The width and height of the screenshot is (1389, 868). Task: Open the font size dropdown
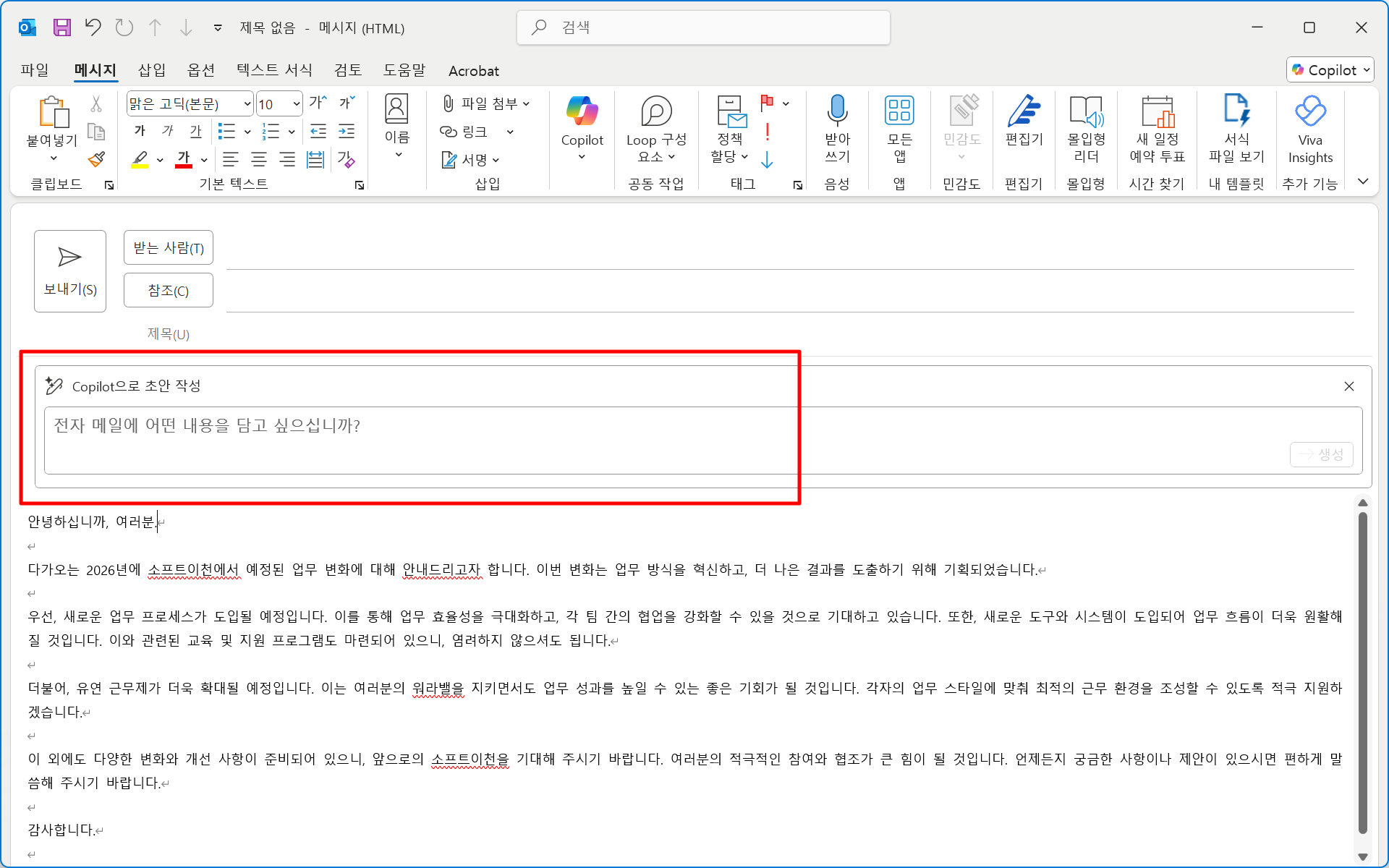(x=296, y=104)
